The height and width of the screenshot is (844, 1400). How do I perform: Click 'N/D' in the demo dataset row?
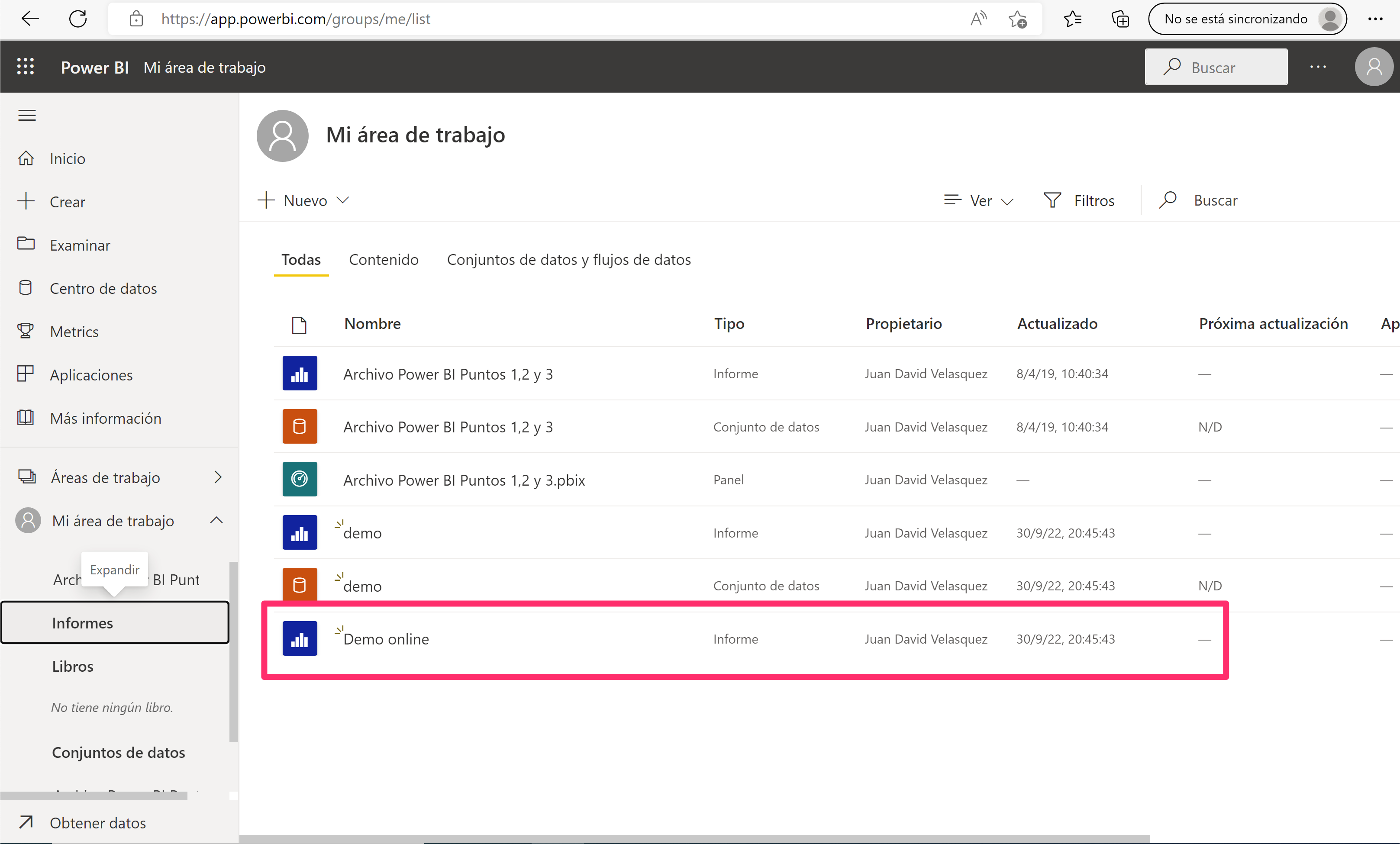click(1210, 586)
